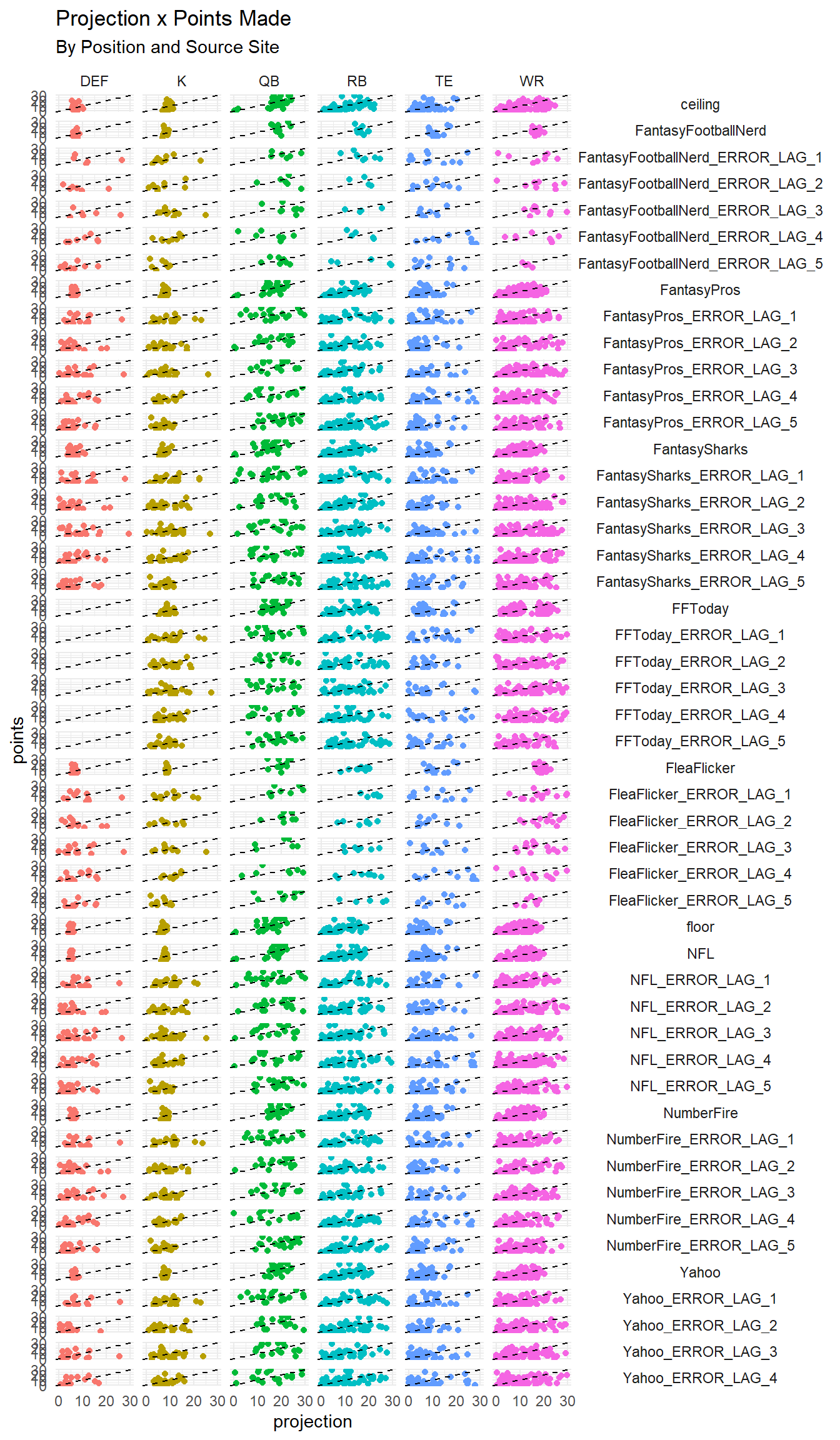Image resolution: width=840 pixels, height=1440 pixels.
Task: Select the QB column header
Action: (269, 81)
